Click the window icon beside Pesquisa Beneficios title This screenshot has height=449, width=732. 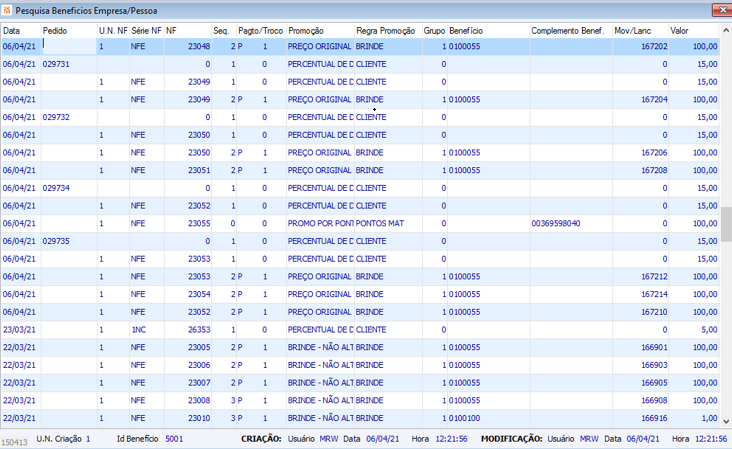tap(7, 10)
